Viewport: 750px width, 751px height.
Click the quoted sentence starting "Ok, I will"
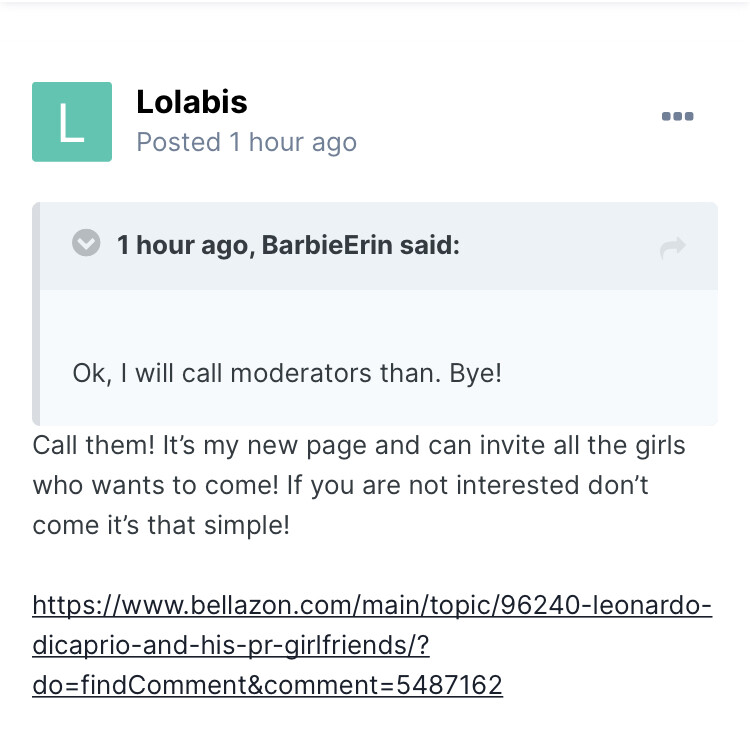[x=287, y=373]
